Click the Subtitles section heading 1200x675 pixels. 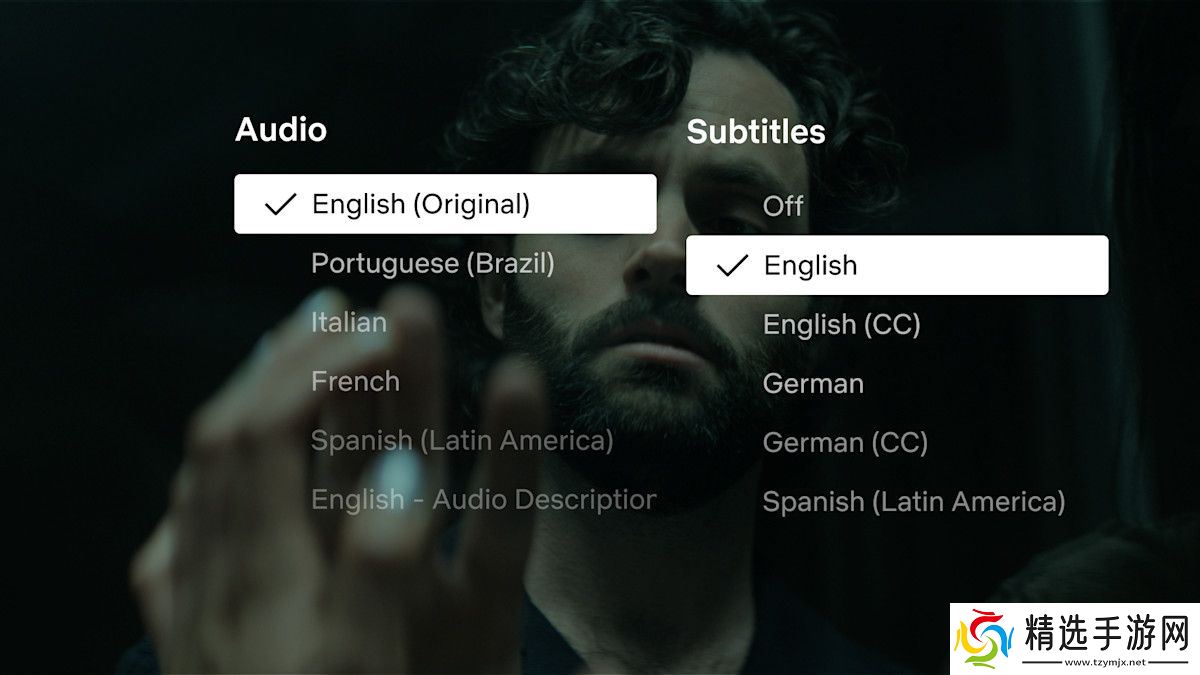pyautogui.click(x=756, y=132)
